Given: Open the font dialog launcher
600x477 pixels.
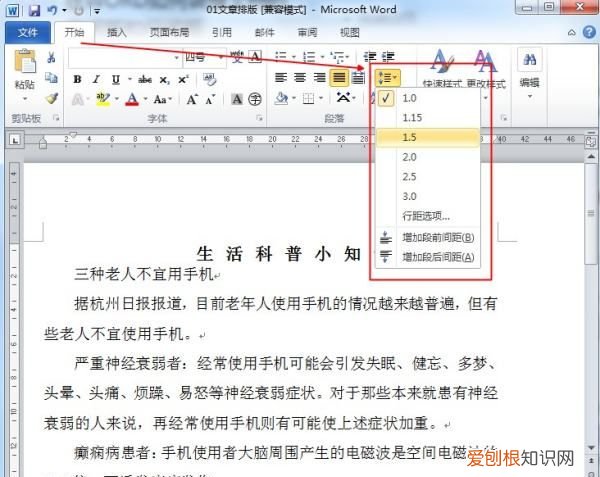Looking at the screenshot, I should tap(259, 118).
